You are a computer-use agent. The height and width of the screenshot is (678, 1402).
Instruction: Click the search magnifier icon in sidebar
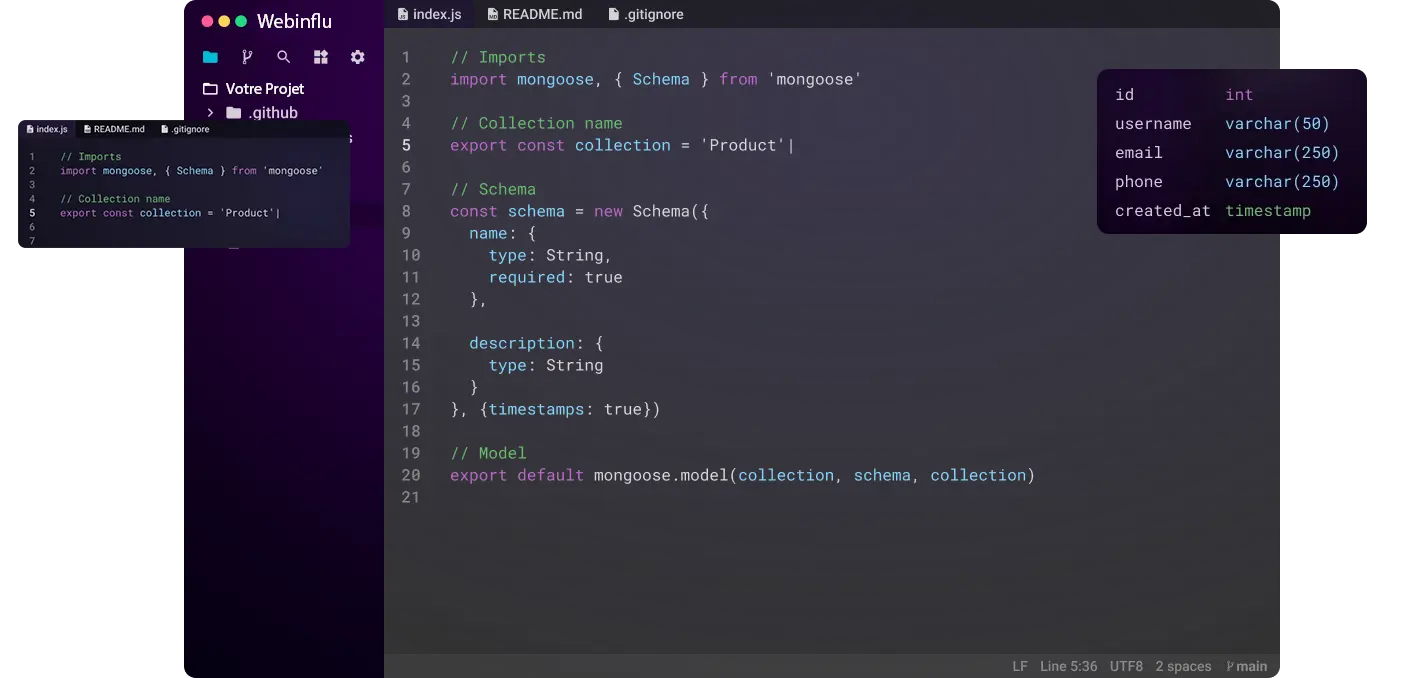(284, 57)
